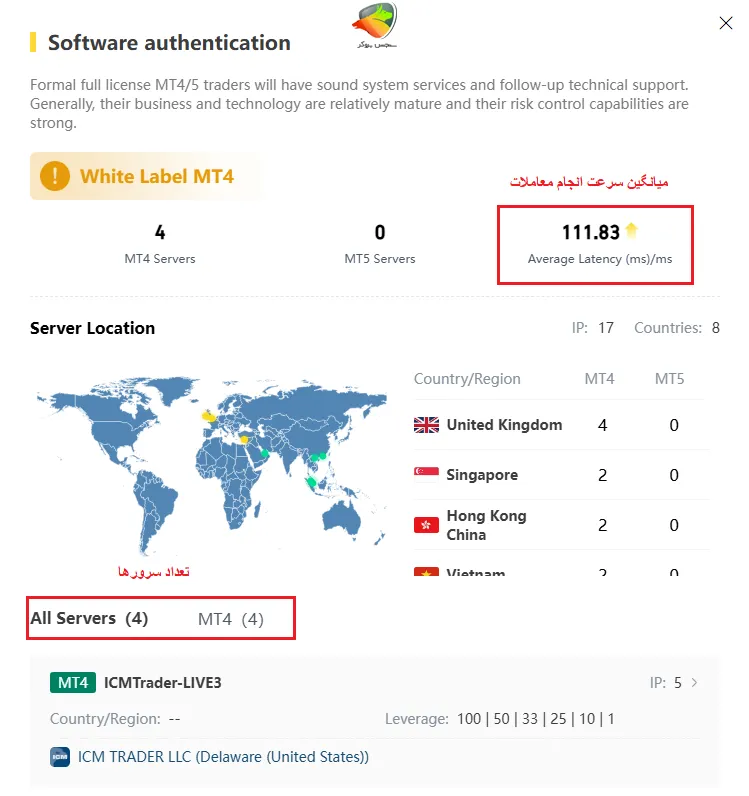Click the yellow up arrow beside 111.83

[x=631, y=231]
